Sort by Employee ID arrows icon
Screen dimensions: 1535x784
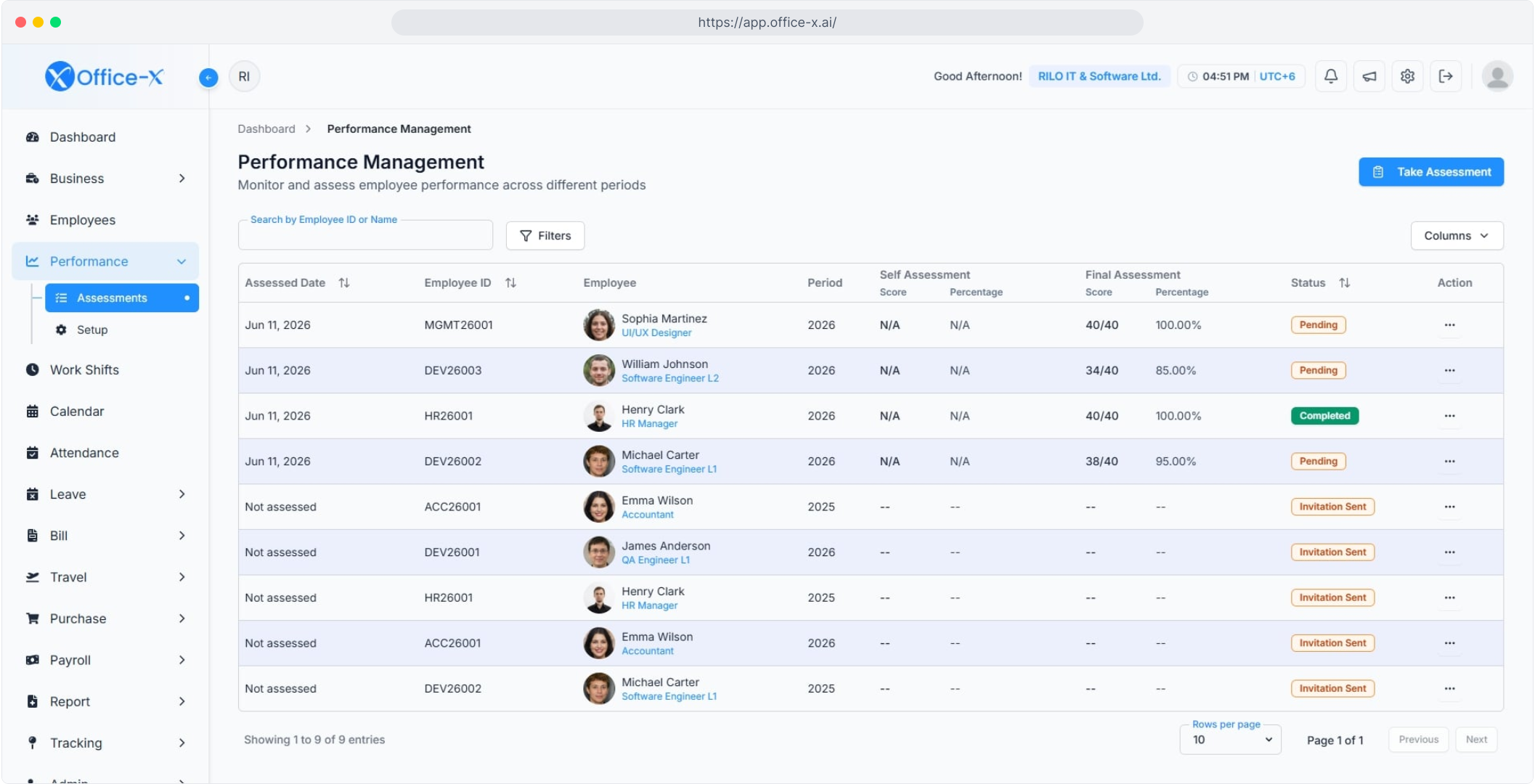[x=511, y=283]
